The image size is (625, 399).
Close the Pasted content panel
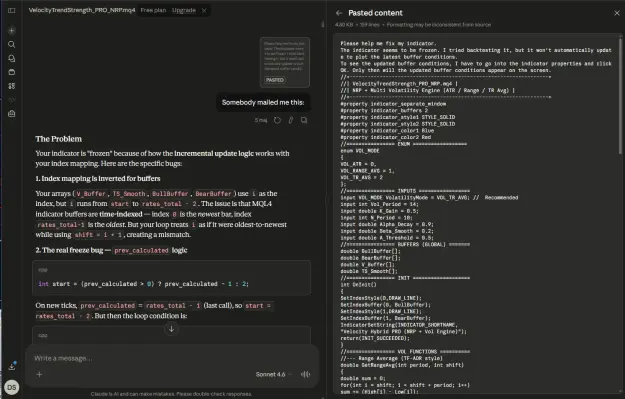click(x=617, y=13)
